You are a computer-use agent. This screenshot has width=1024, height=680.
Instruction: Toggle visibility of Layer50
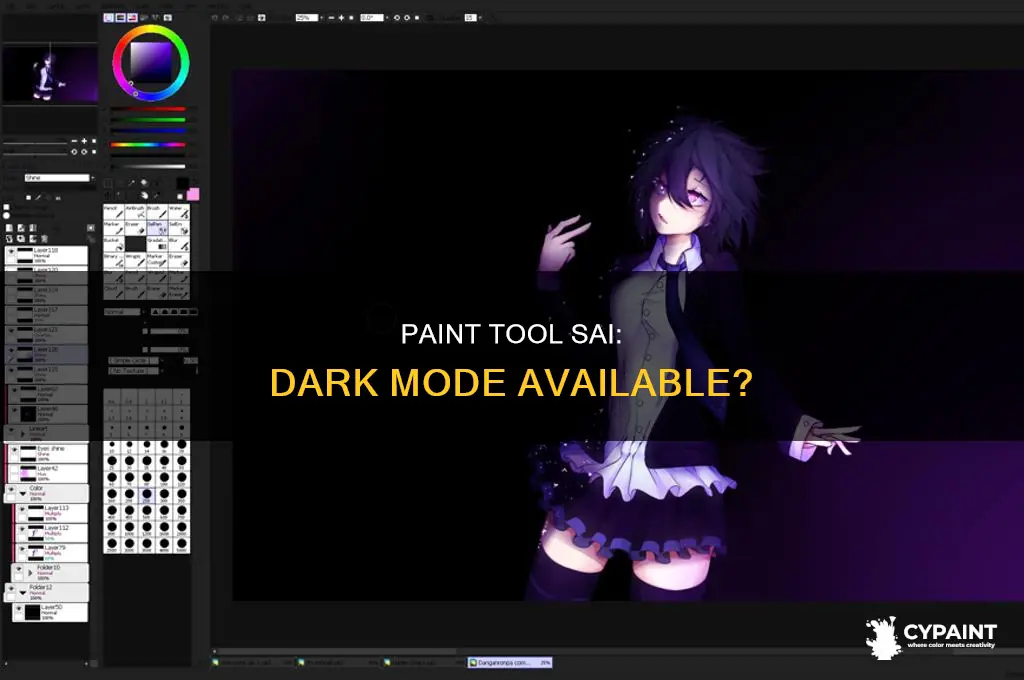point(18,609)
